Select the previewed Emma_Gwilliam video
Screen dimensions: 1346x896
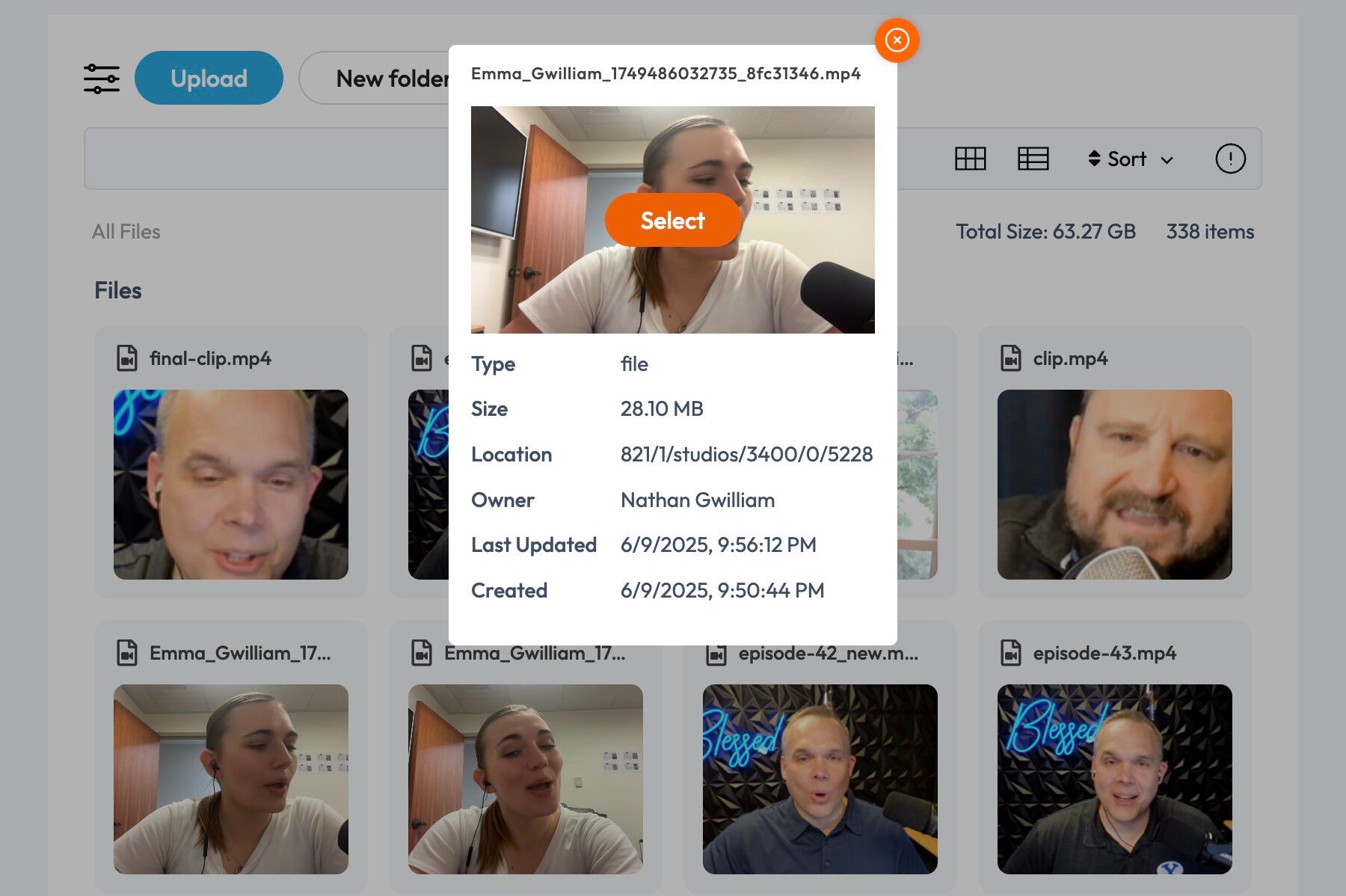[672, 220]
